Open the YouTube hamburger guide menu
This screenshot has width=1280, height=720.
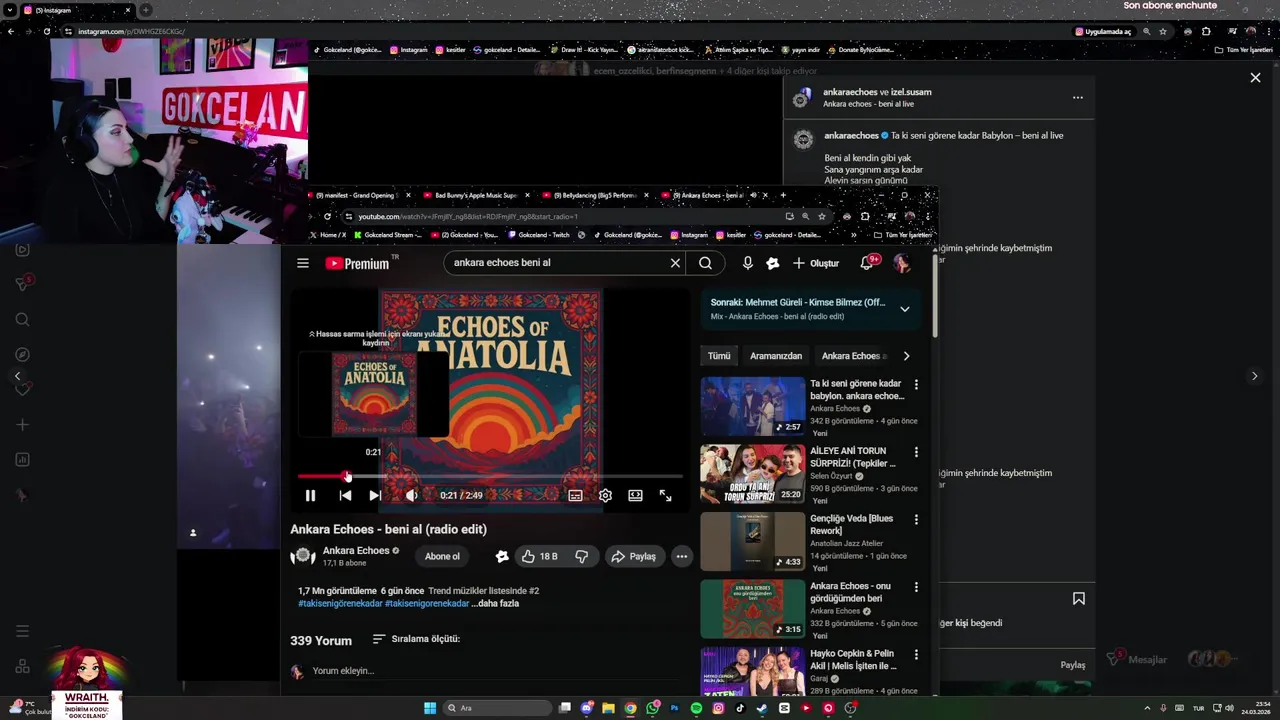[x=303, y=263]
